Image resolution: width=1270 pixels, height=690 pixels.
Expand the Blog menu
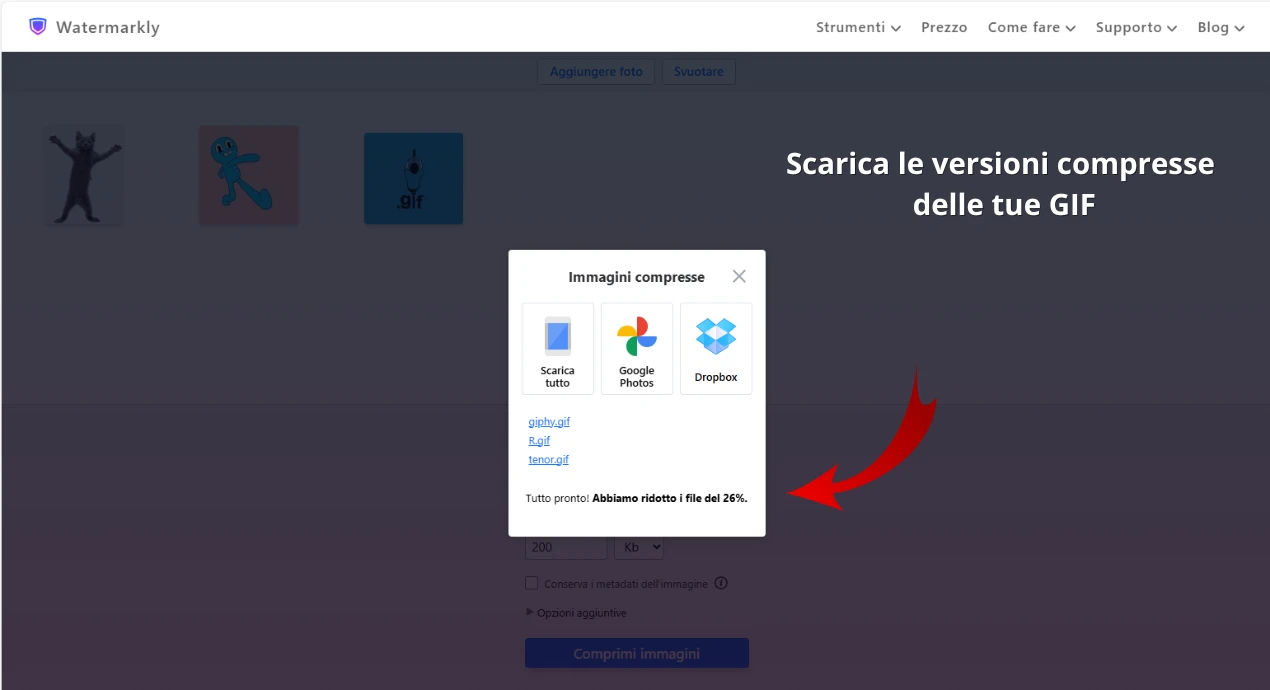pyautogui.click(x=1221, y=27)
